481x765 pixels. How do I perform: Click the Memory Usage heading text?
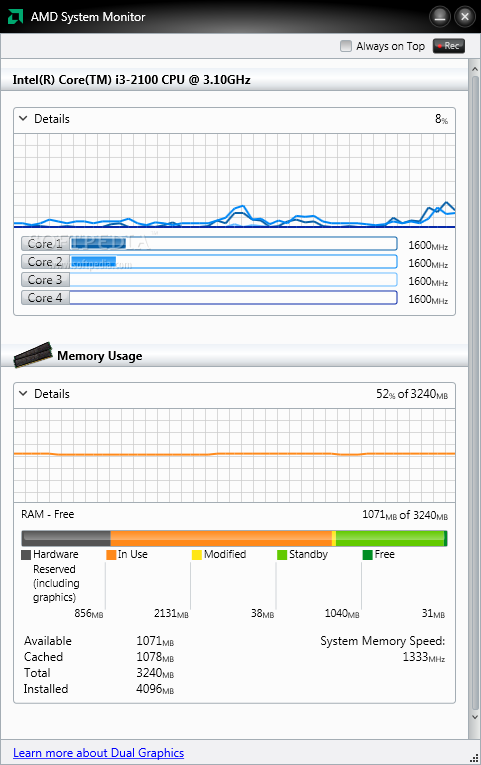[100, 356]
